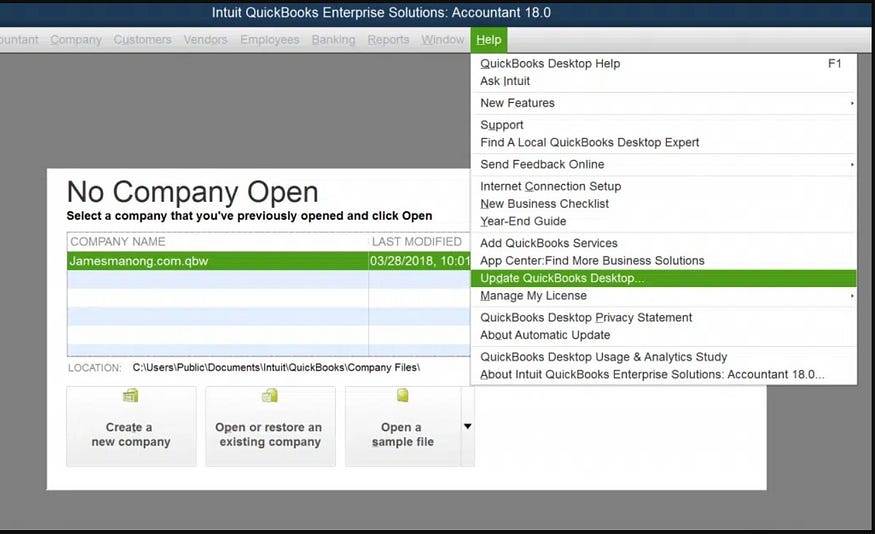Open the Employees menu

[270, 40]
